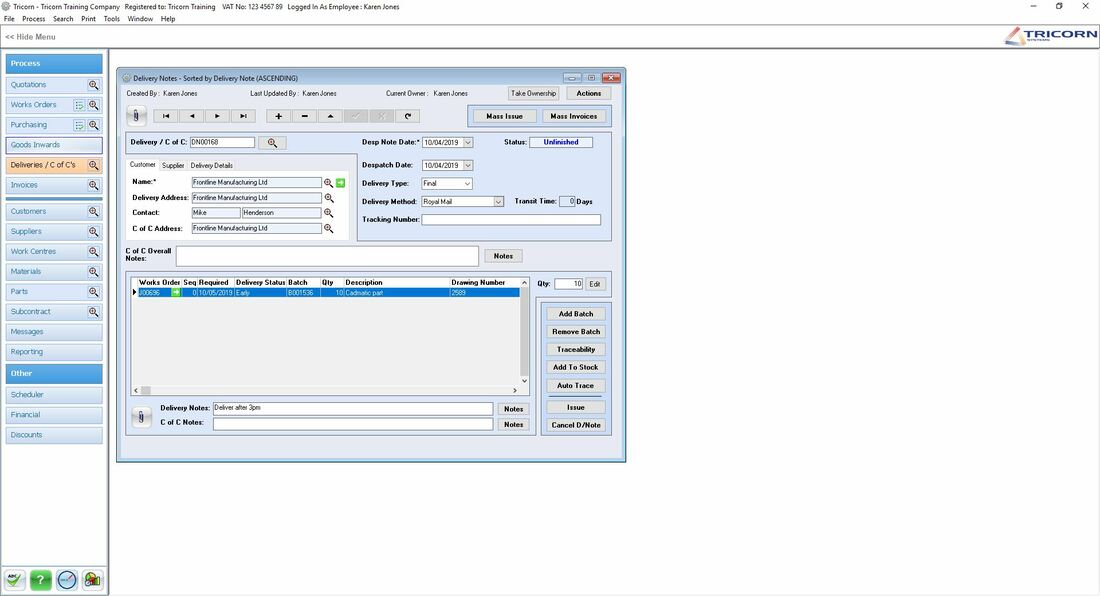Open Invoices search magnifier
Viewport: 1100px width, 596px height.
coord(93,186)
